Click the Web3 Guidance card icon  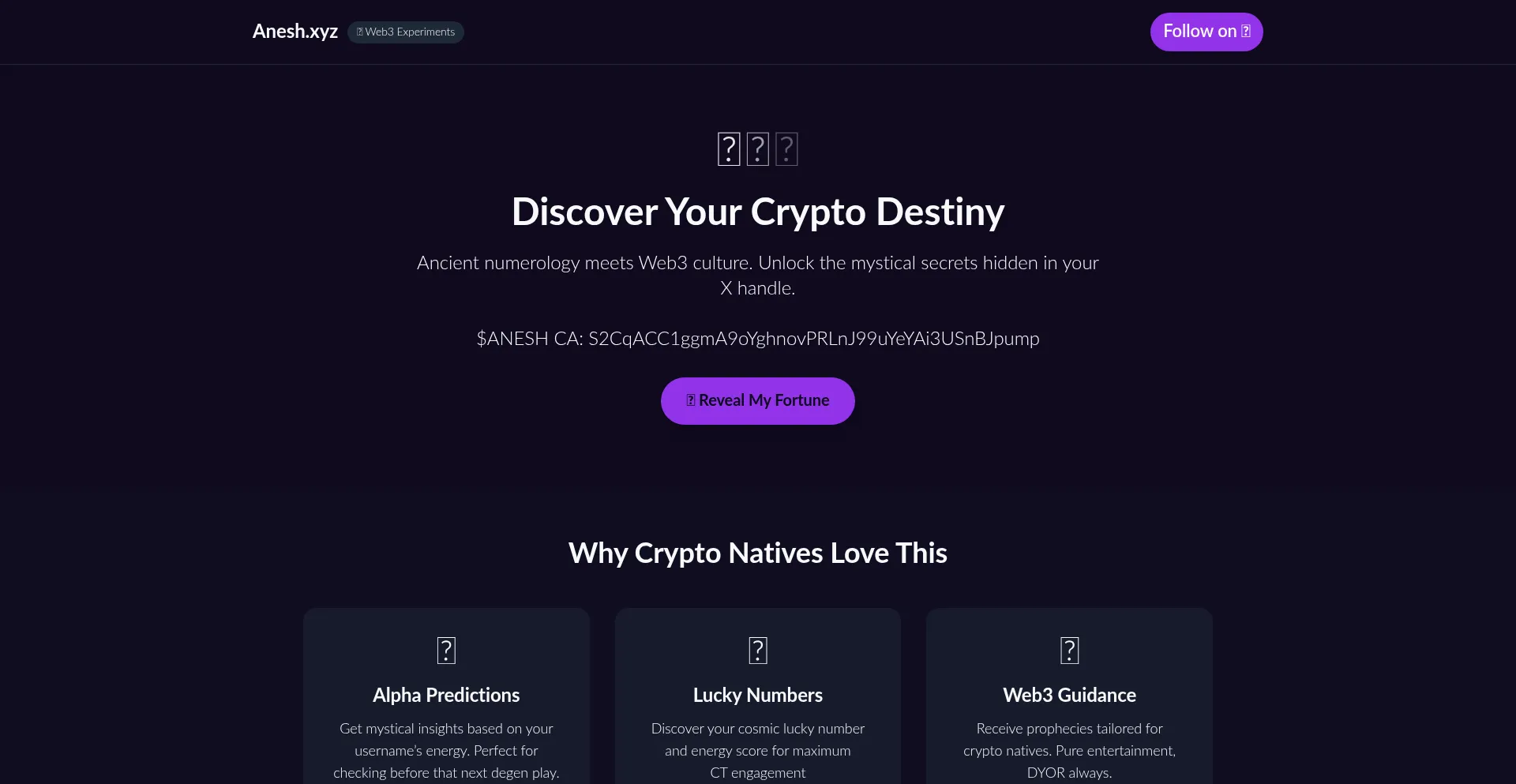1070,651
